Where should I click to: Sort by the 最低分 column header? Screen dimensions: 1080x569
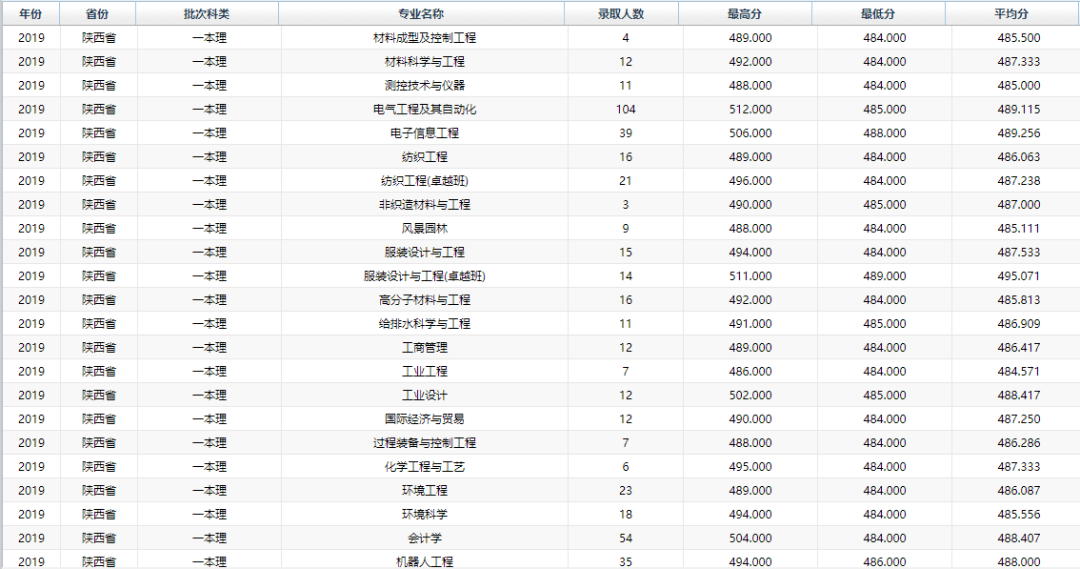click(878, 14)
